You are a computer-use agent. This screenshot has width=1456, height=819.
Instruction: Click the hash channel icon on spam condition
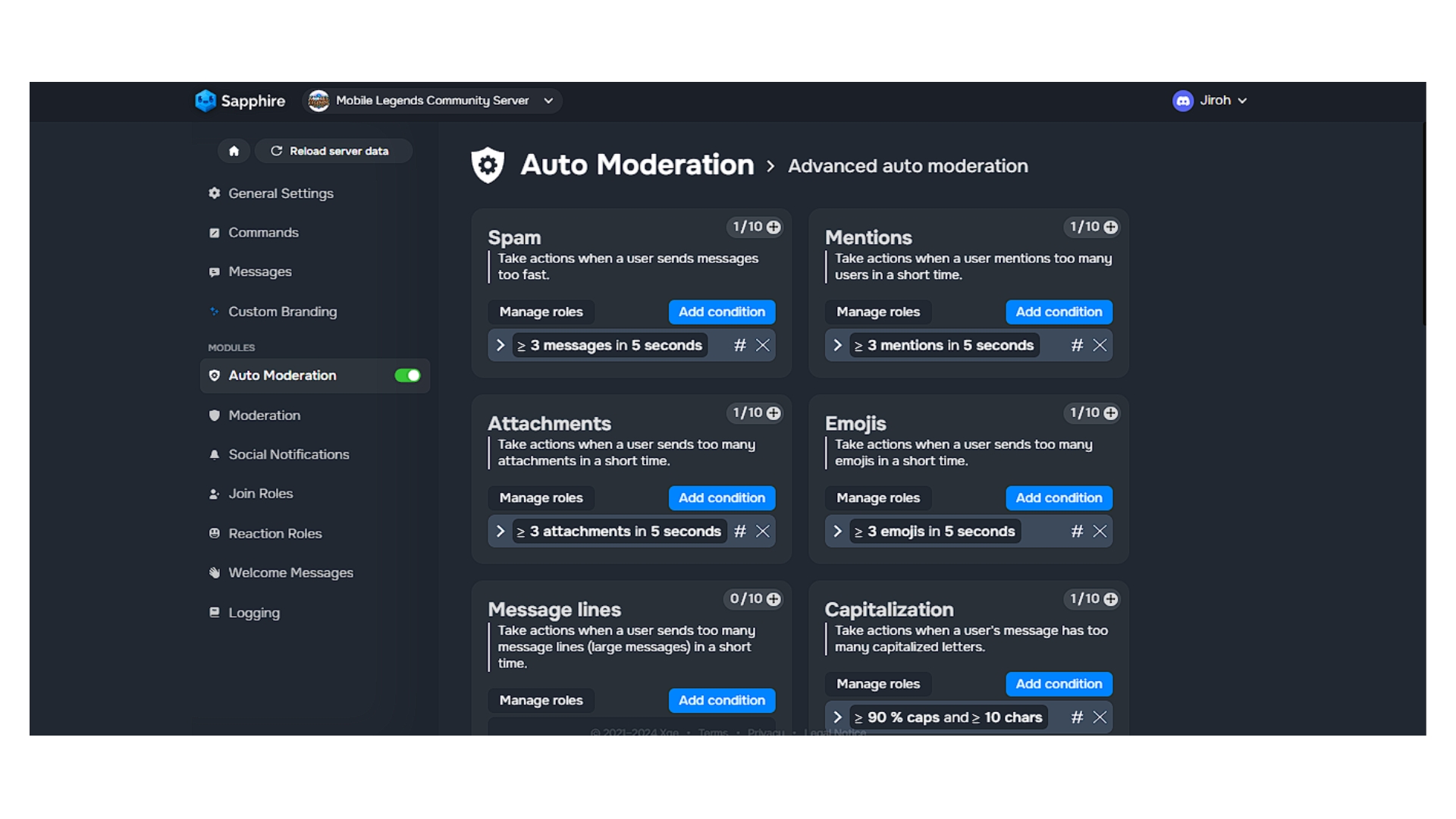click(x=739, y=345)
